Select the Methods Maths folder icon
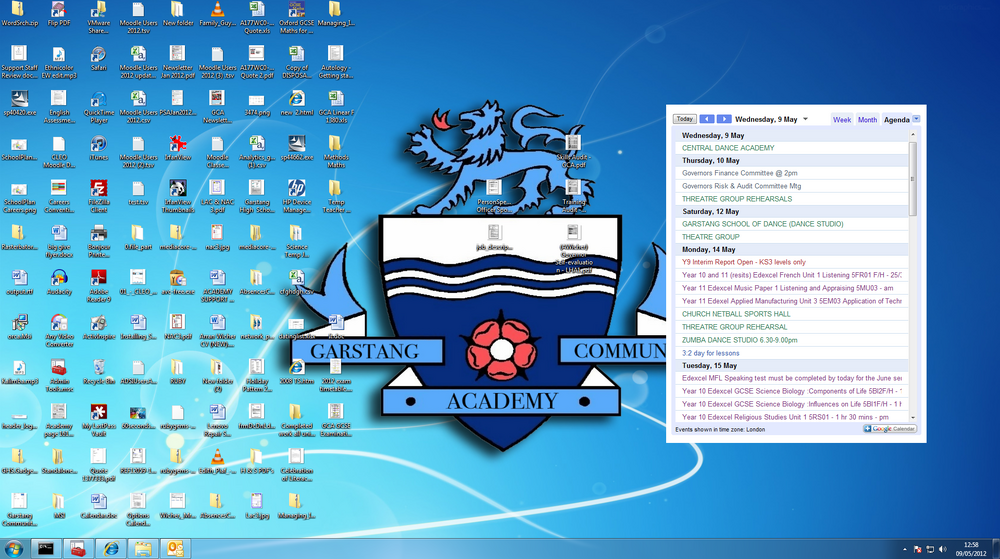Screen dimensions: 1000x559 click(336, 152)
